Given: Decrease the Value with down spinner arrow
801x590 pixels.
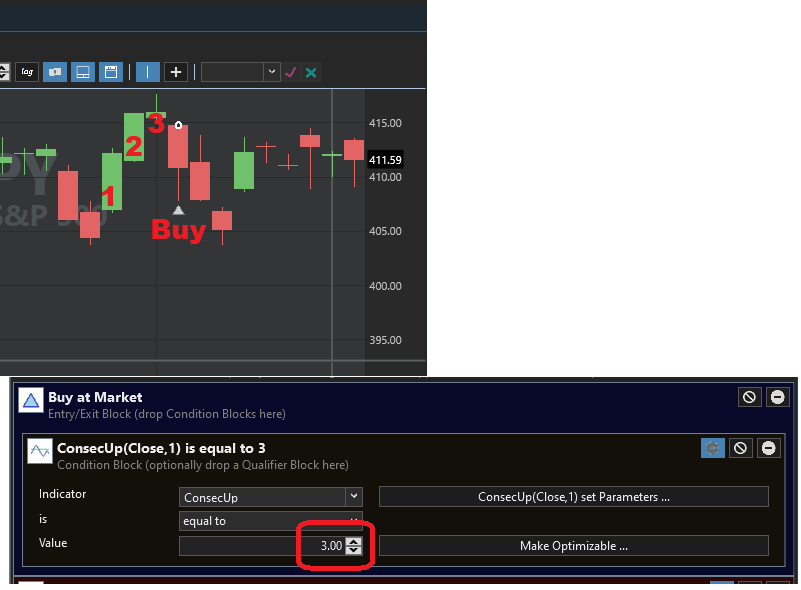Looking at the screenshot, I should (354, 550).
